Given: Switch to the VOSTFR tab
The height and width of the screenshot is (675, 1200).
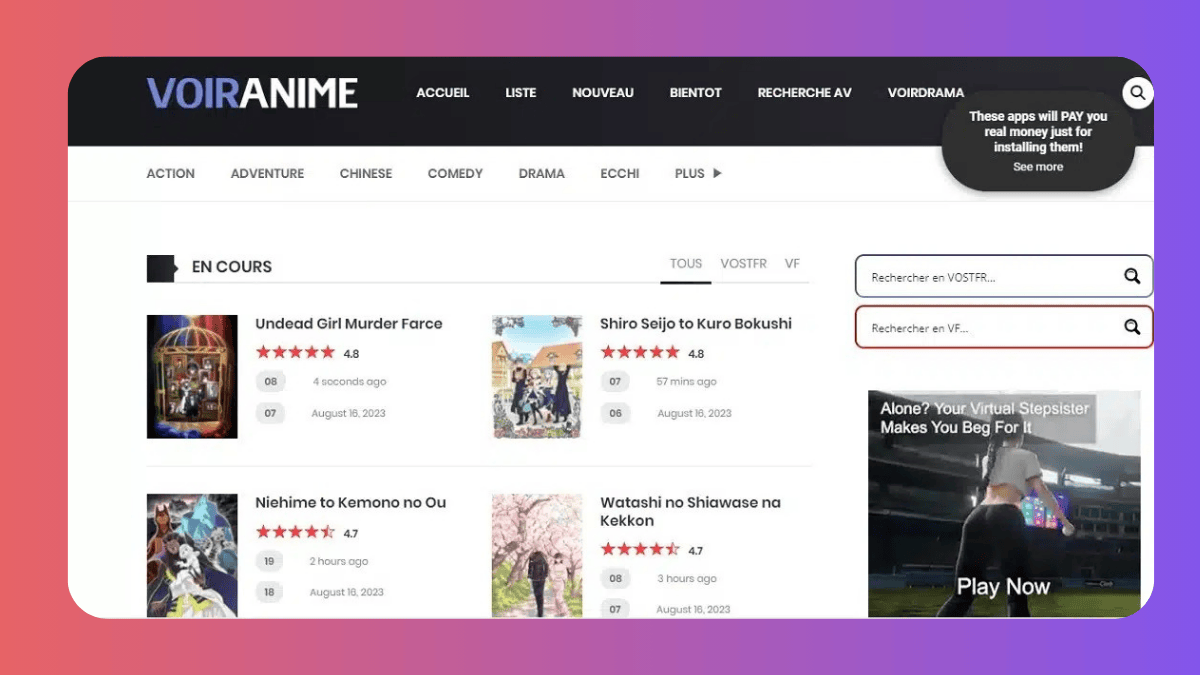Looking at the screenshot, I should click(743, 264).
